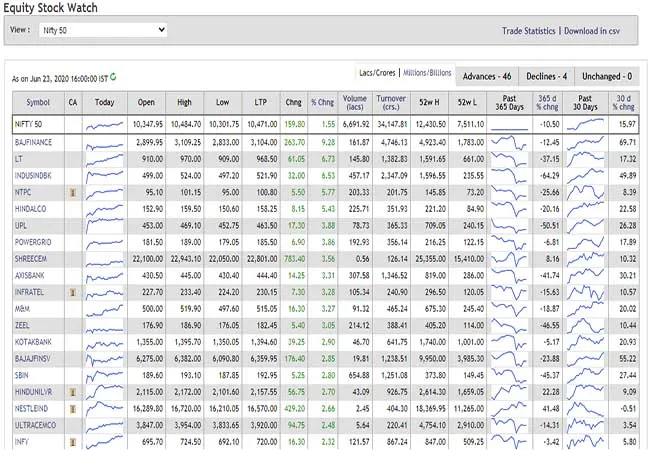Screen dimensions: 650x450
Task: Open the BAJAJFINSV stock link
Action: (x=32, y=358)
